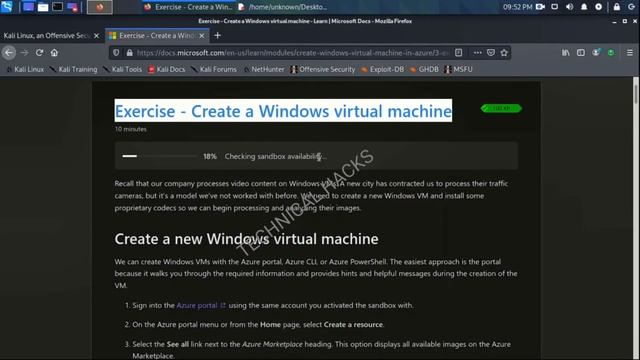Open the Firefox library icon
Image resolution: width=640 pixels, height=360 pixels.
click(x=566, y=53)
